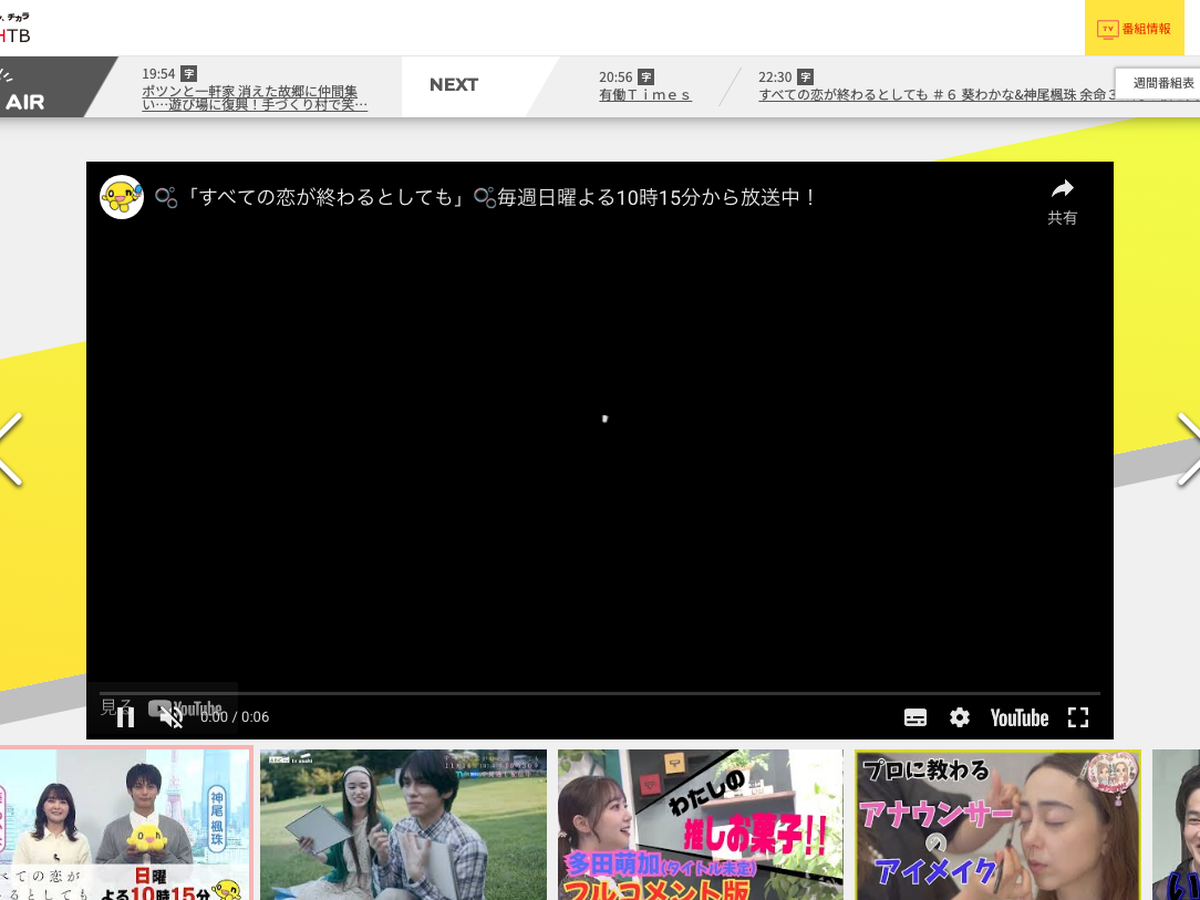Viewport: 1200px width, 900px height.
Task: Pause the YouTube video
Action: pos(125,717)
